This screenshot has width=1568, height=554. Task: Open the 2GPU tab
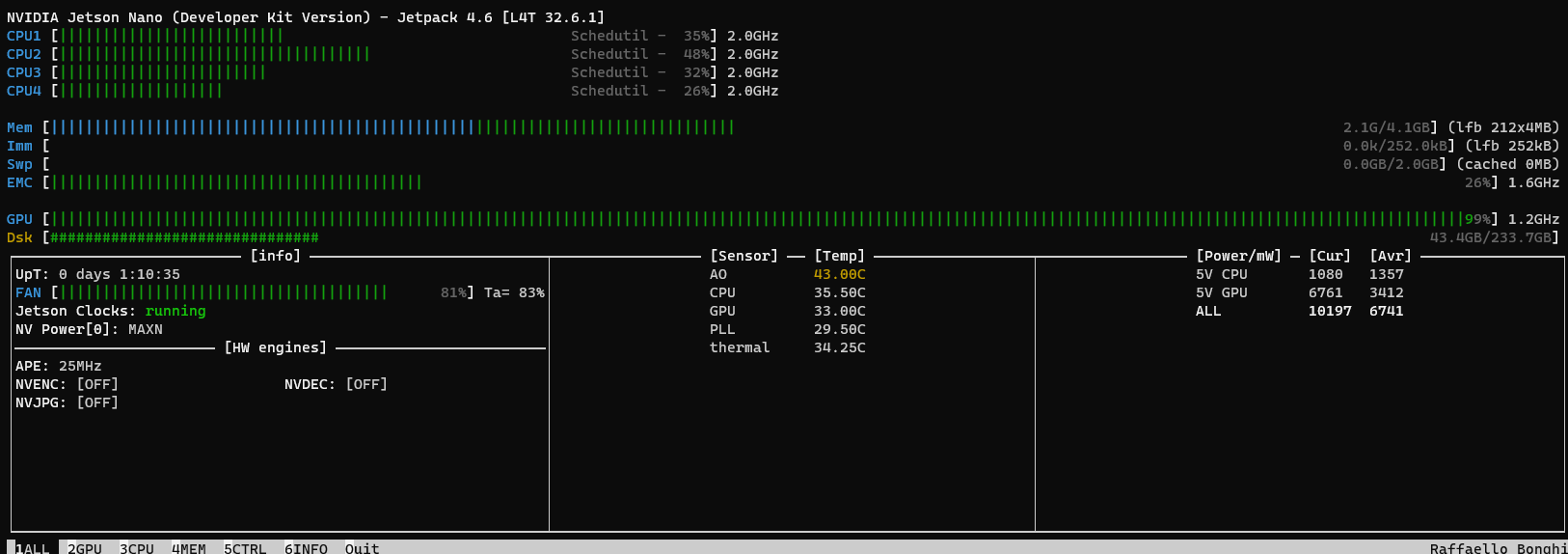(x=85, y=548)
